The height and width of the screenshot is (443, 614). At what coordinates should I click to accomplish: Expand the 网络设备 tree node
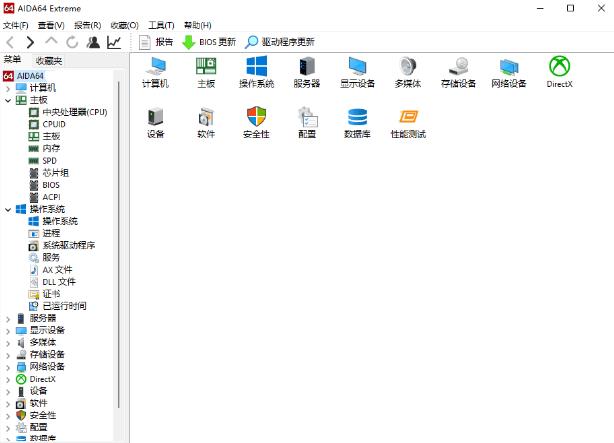pyautogui.click(x=8, y=367)
